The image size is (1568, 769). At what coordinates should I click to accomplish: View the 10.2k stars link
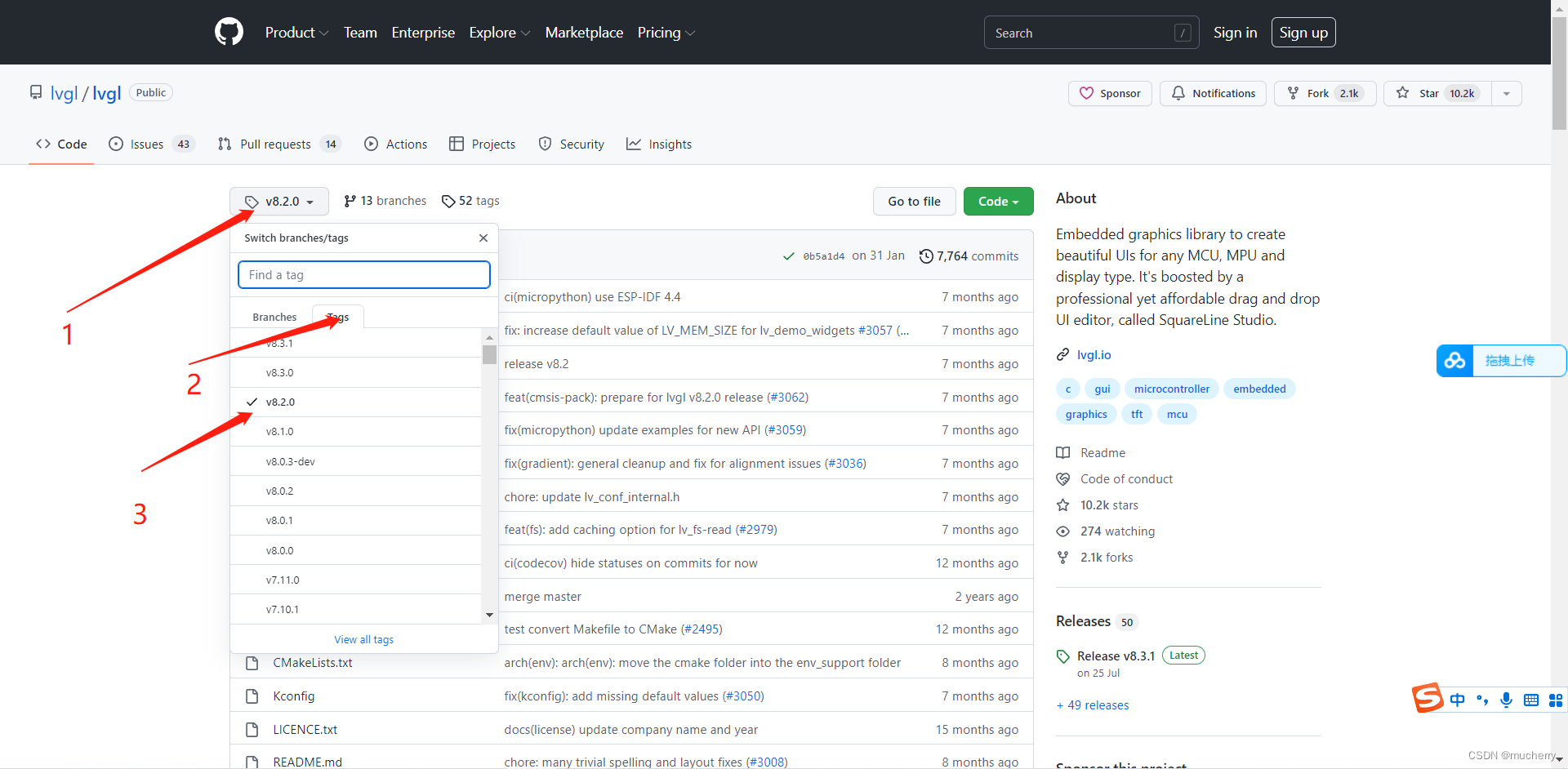tap(1098, 505)
